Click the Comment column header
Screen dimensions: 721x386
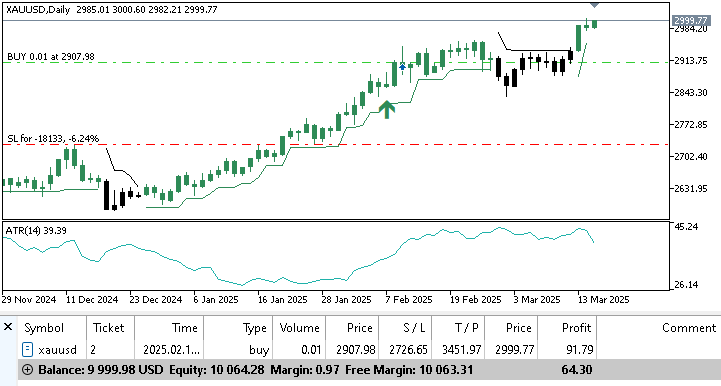[689, 328]
